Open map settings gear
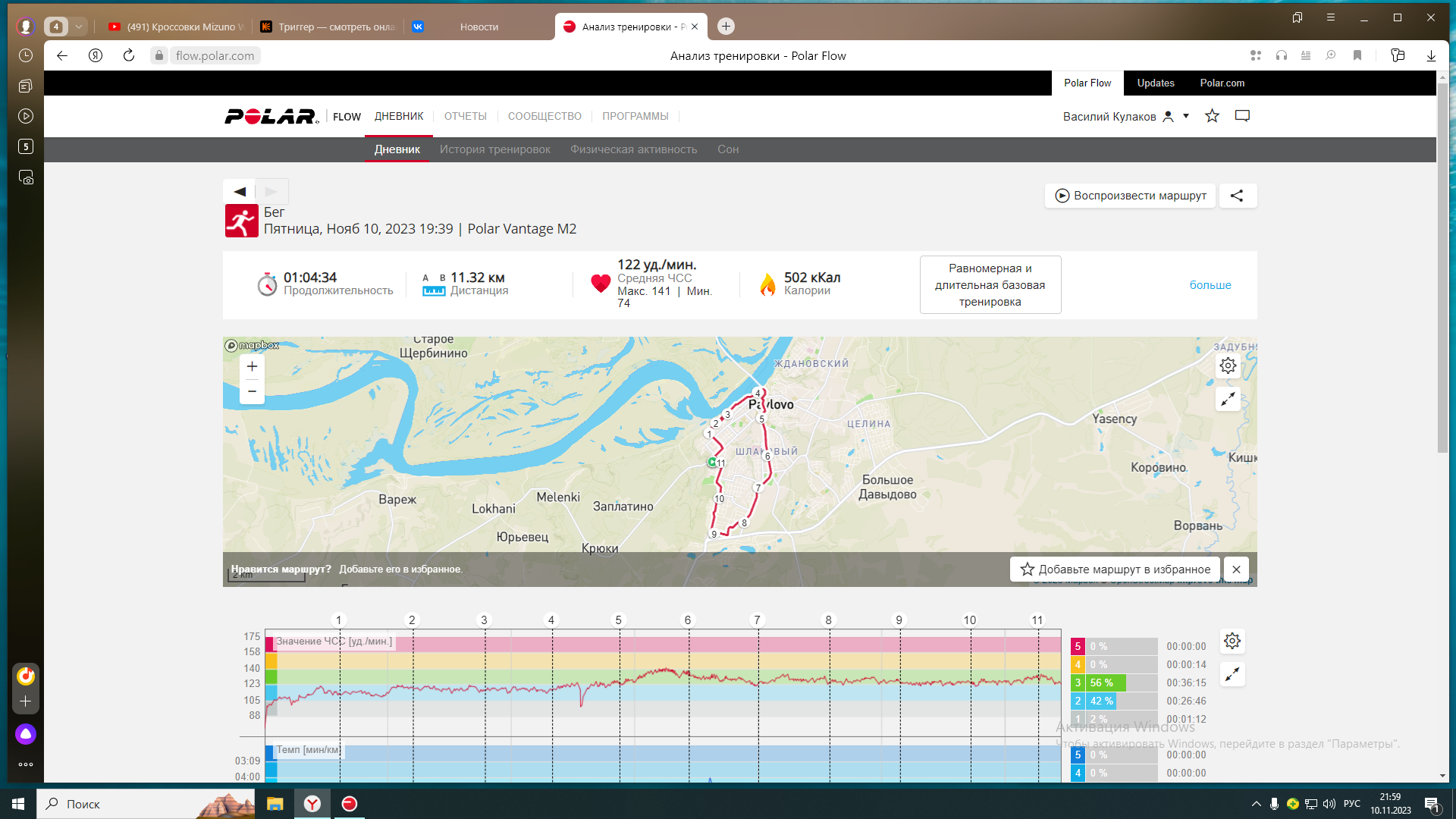Viewport: 1456px width, 819px height. pyautogui.click(x=1228, y=366)
